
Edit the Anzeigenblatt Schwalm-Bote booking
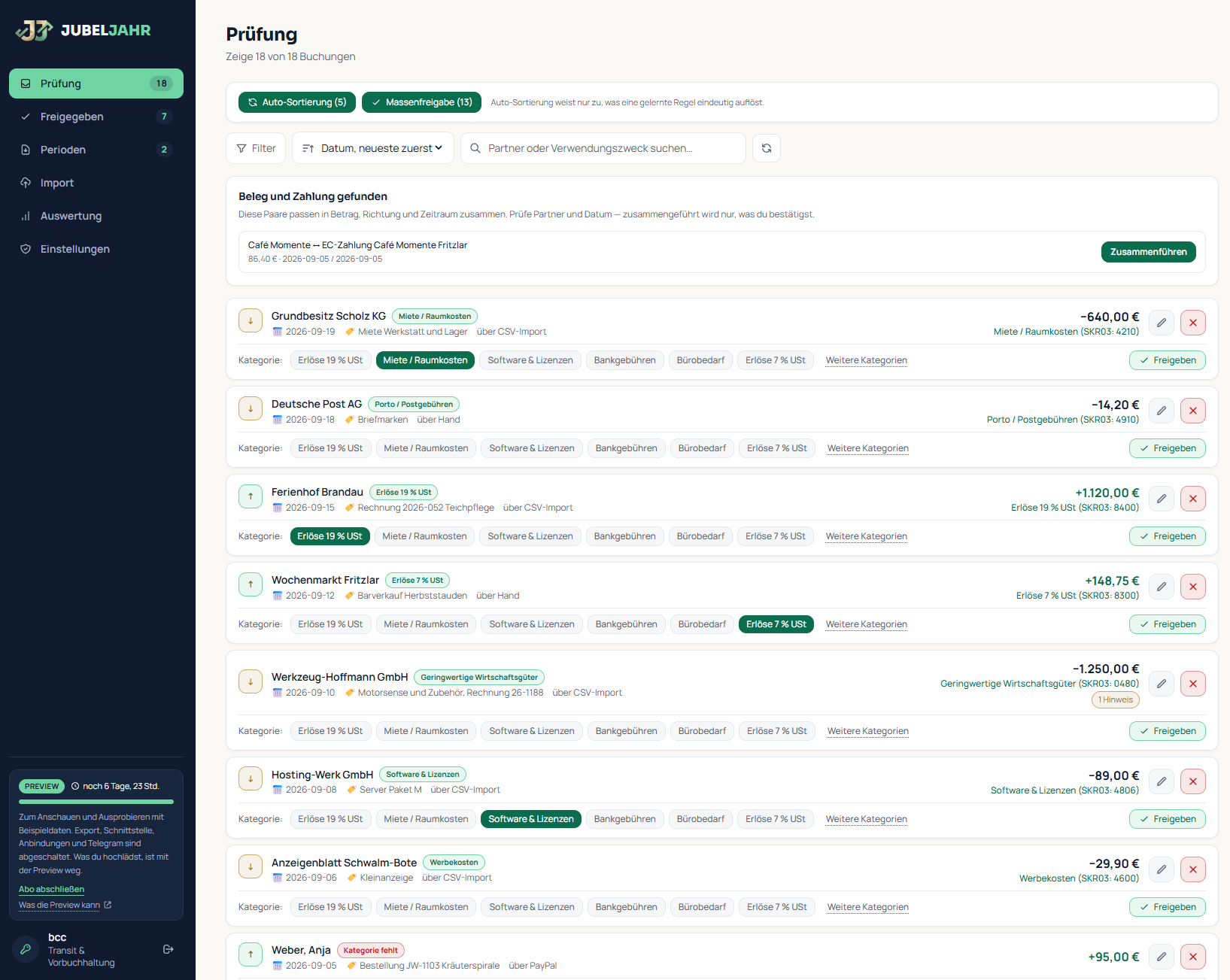coord(1162,869)
